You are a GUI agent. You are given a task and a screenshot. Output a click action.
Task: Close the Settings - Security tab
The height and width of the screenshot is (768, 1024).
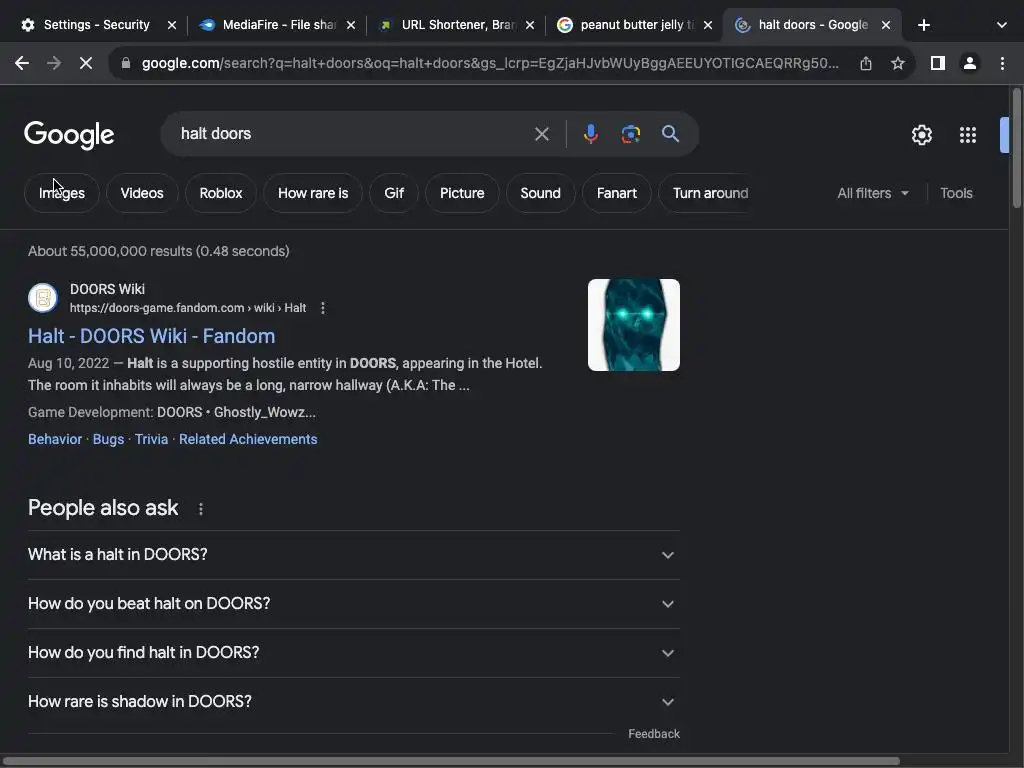tap(172, 25)
